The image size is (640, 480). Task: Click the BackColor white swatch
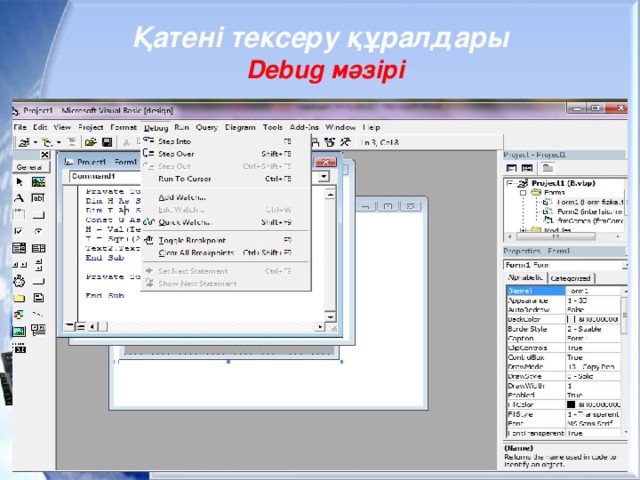[571, 319]
